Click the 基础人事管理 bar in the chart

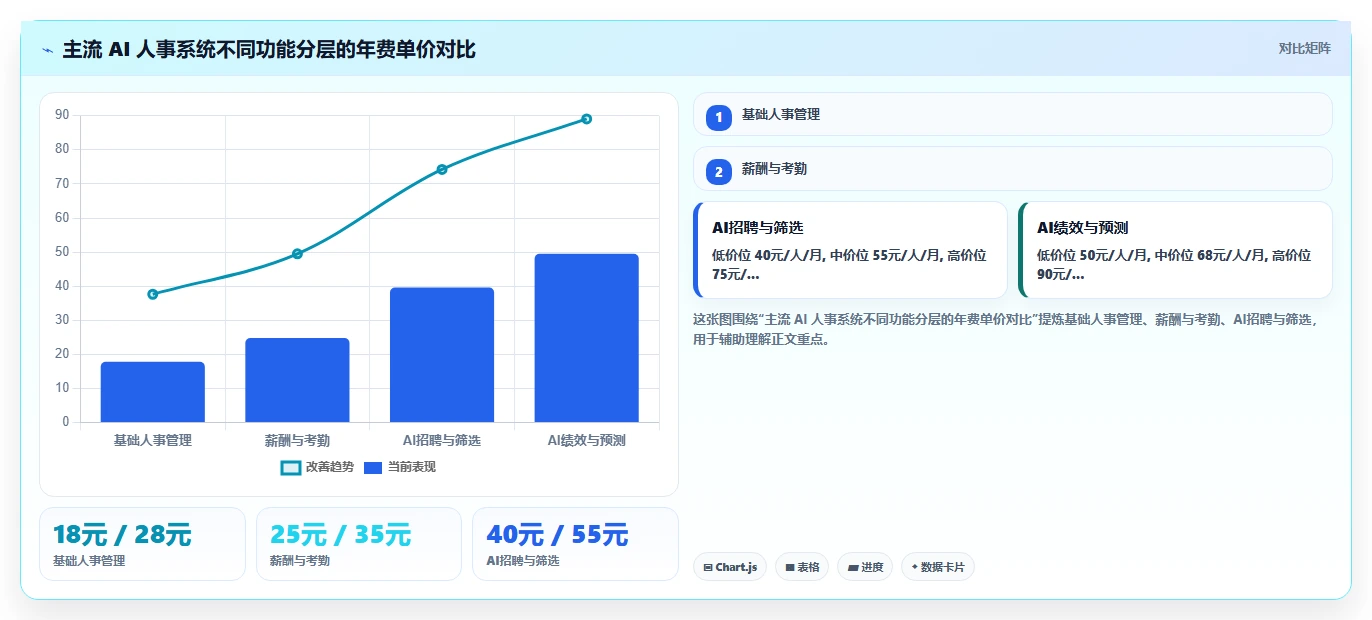click(x=152, y=392)
